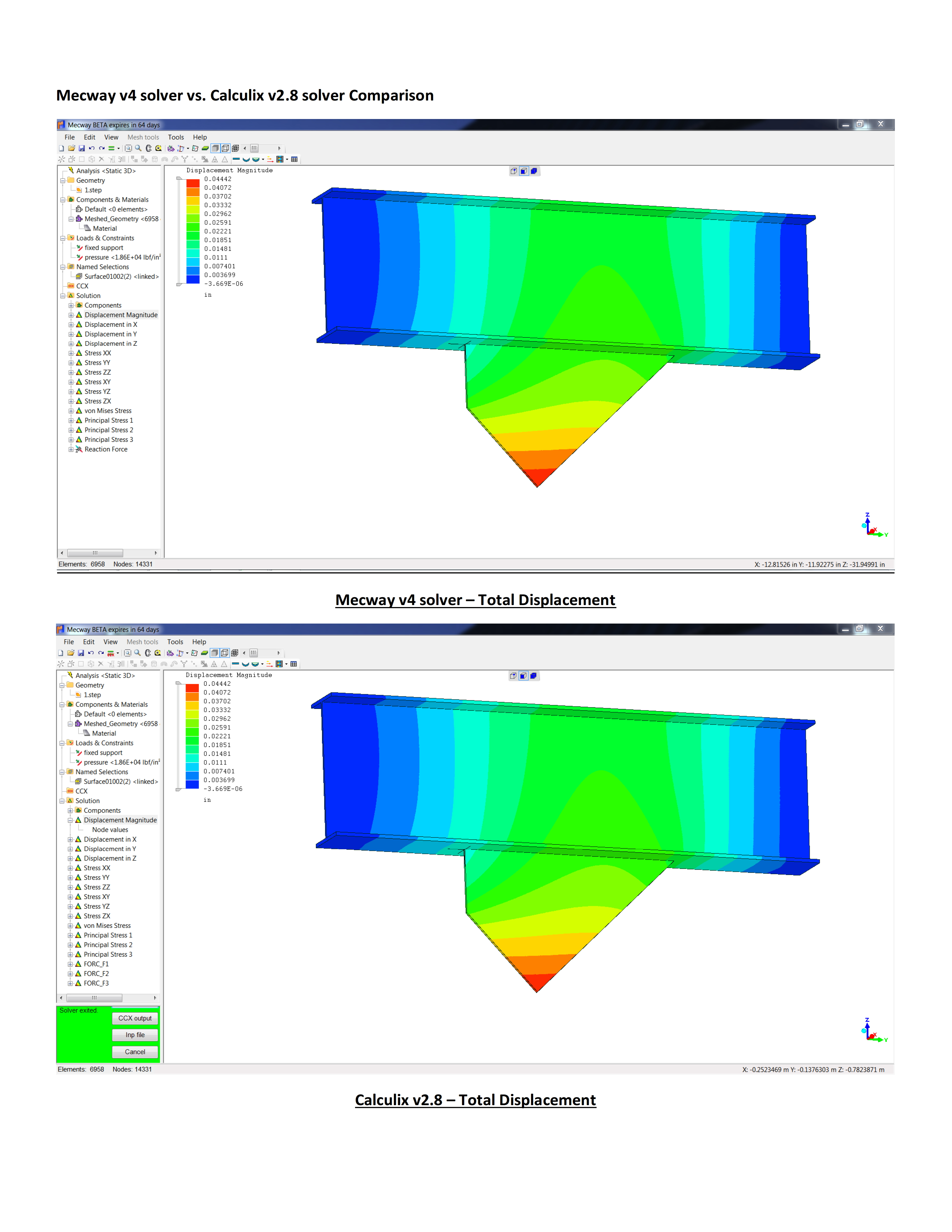952x1232 pixels.
Task: Collapse the Solution node in top tree
Action: pos(63,296)
